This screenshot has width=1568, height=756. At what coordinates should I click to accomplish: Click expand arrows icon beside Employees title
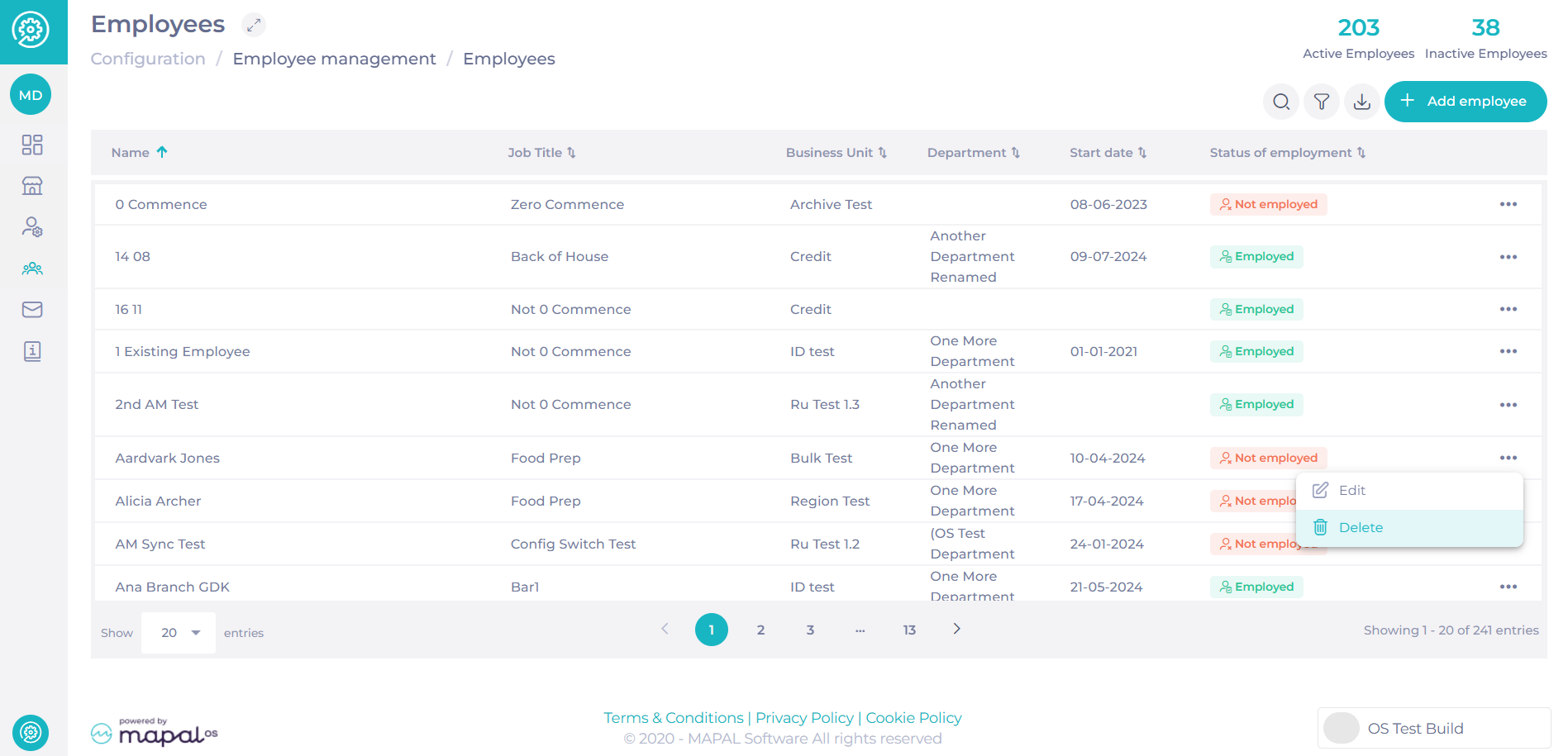[254, 26]
